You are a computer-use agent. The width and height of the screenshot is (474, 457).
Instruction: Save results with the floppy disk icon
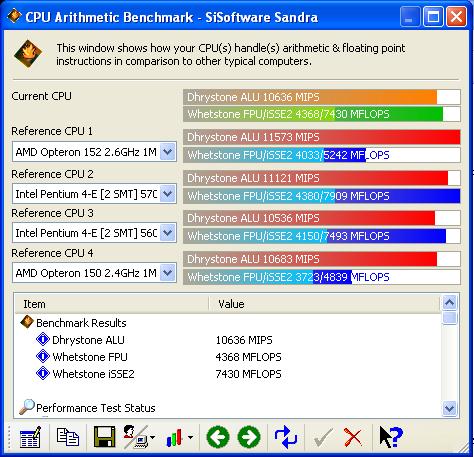pyautogui.click(x=104, y=437)
